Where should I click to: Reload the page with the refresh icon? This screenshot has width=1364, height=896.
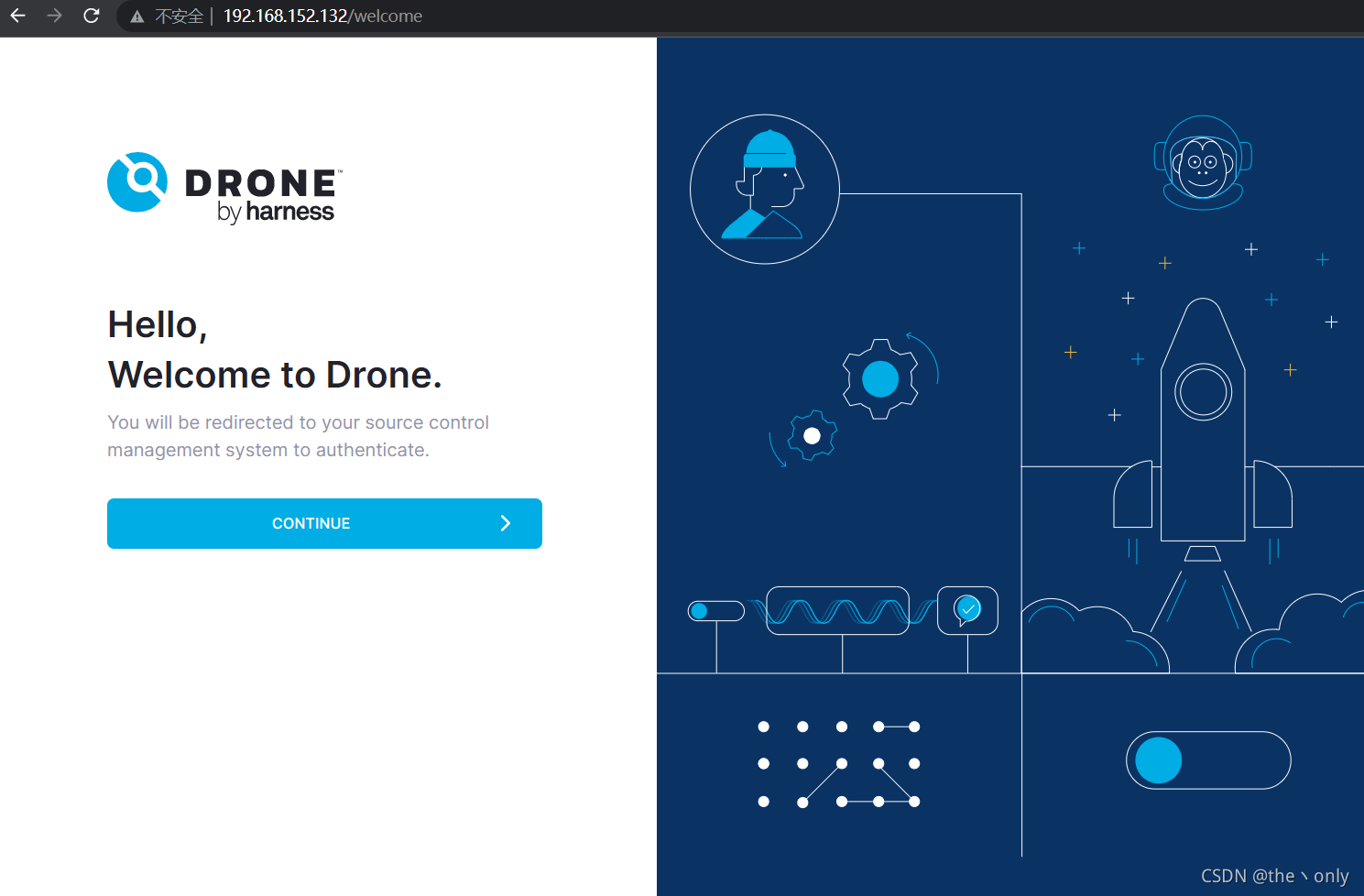pos(92,16)
